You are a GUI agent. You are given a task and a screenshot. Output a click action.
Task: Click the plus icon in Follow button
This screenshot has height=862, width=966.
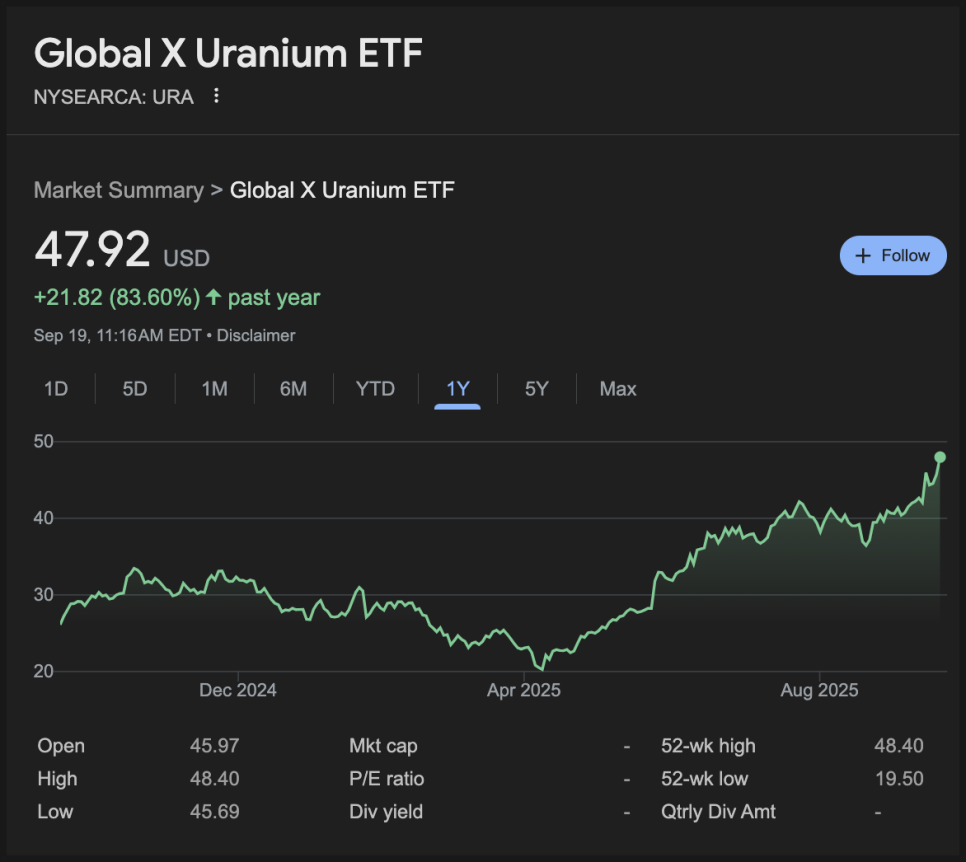click(863, 256)
